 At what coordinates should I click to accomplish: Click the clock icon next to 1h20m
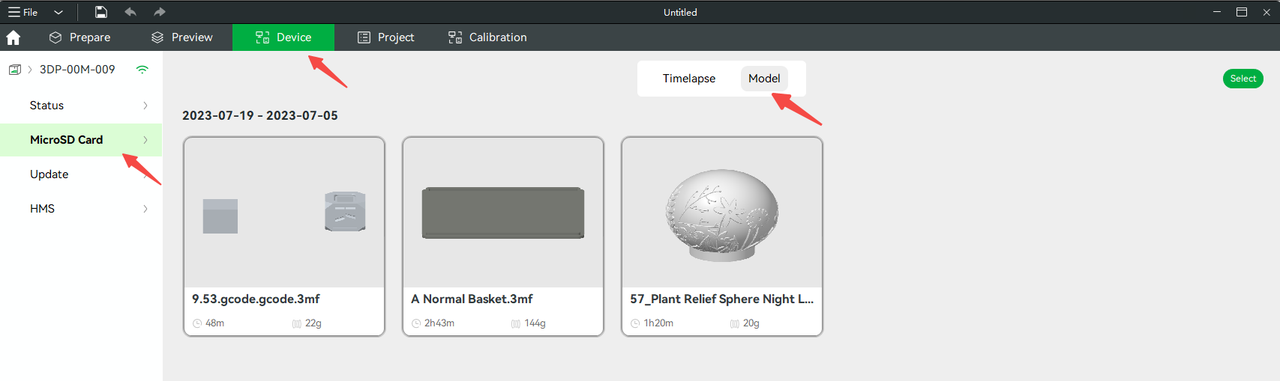click(635, 324)
